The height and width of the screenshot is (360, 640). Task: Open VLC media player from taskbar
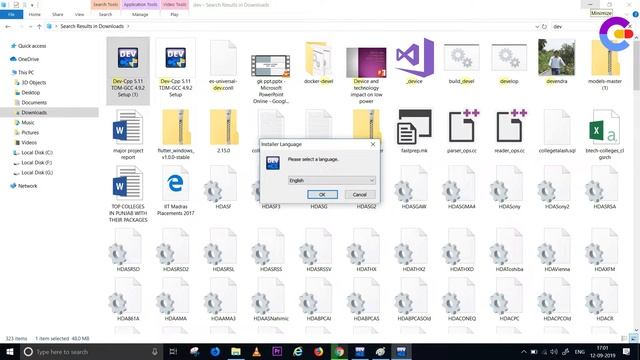(x=256, y=351)
